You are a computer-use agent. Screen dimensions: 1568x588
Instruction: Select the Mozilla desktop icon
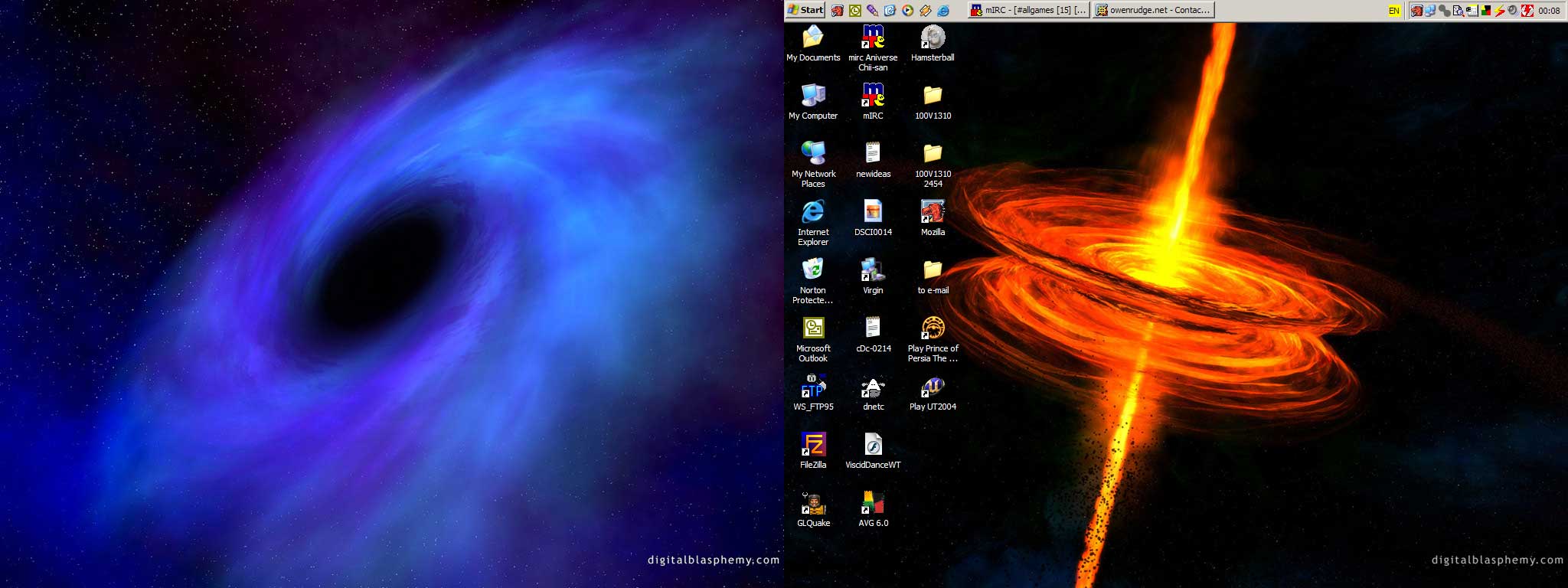[x=933, y=212]
